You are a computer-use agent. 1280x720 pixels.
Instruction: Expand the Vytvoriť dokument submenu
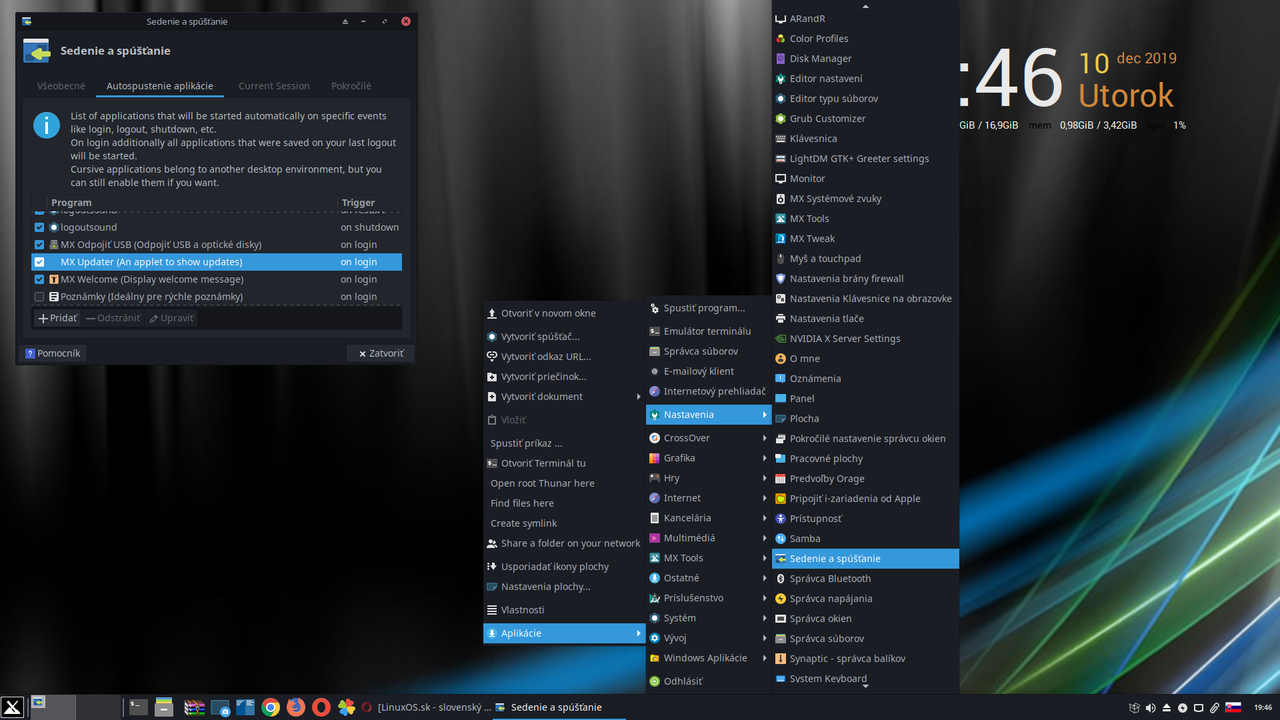564,396
